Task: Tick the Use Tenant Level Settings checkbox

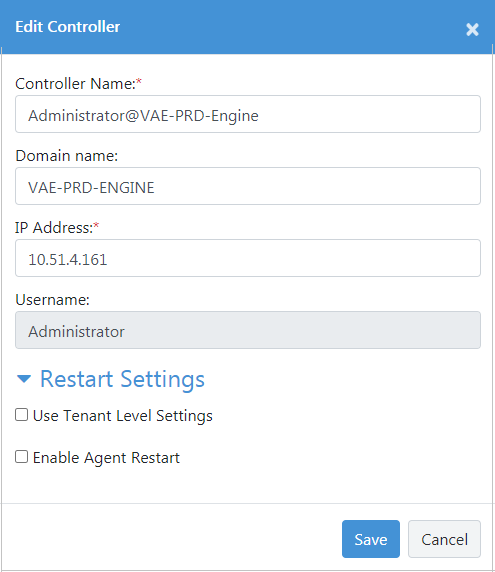Action: [x=22, y=415]
